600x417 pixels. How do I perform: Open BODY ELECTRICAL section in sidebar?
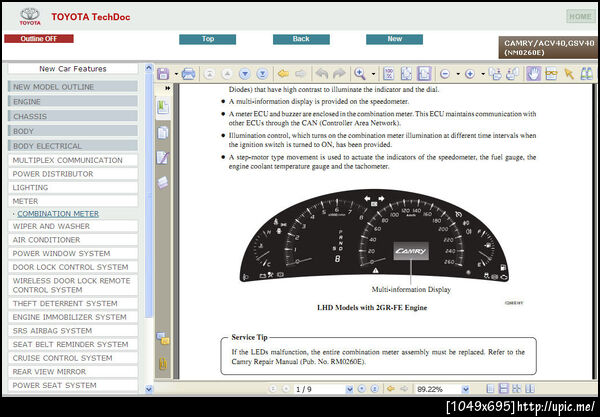[73, 146]
